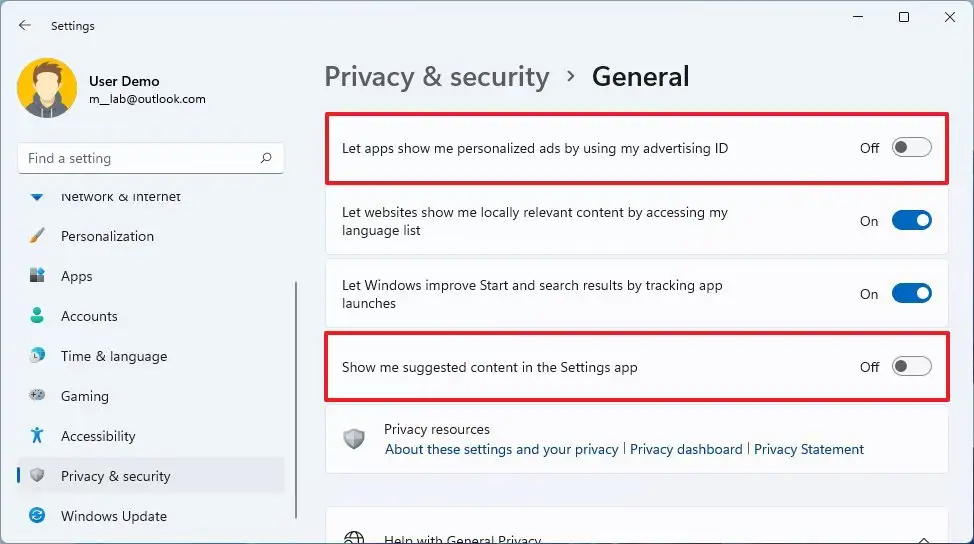
Task: Click the Windows Update refresh icon
Action: [37, 516]
